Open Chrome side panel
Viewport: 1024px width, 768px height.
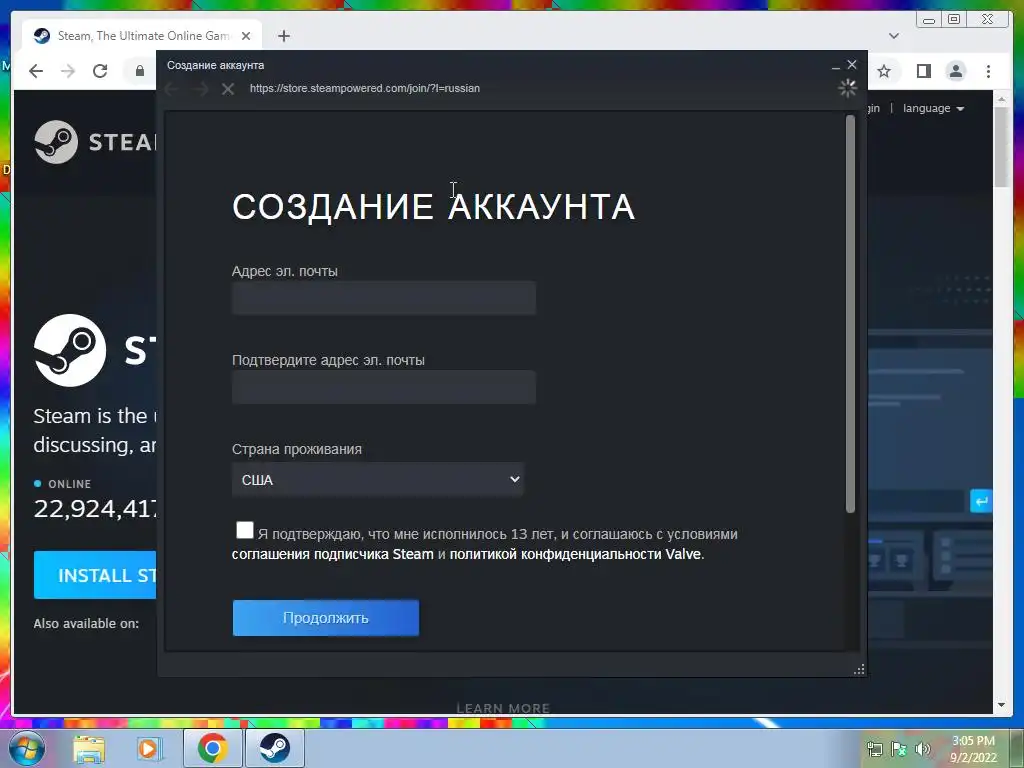click(x=923, y=71)
